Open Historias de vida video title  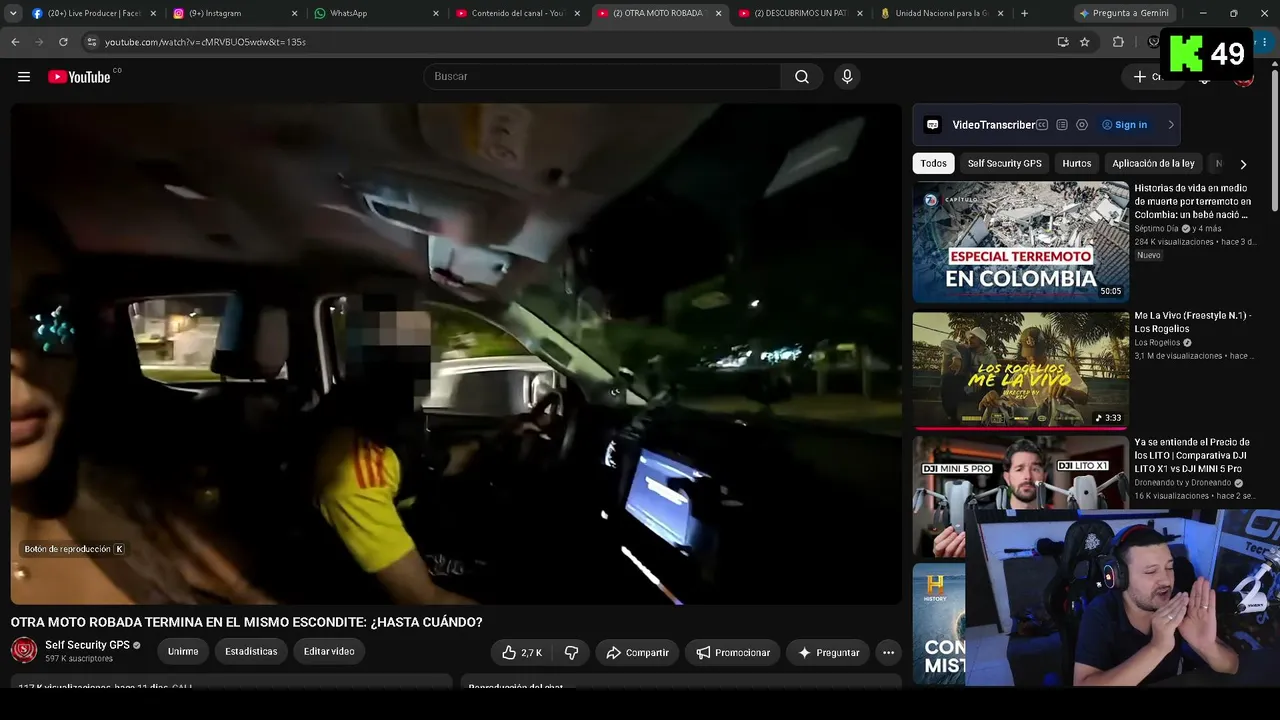(1192, 201)
